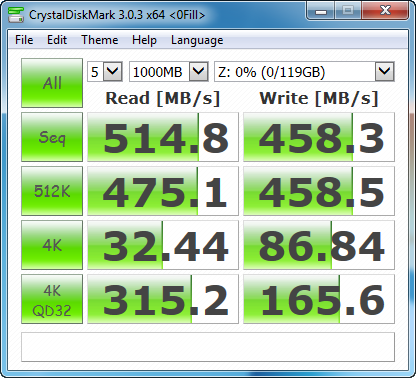Select Seq write result 458.3
The width and height of the screenshot is (416, 378).
(x=319, y=137)
